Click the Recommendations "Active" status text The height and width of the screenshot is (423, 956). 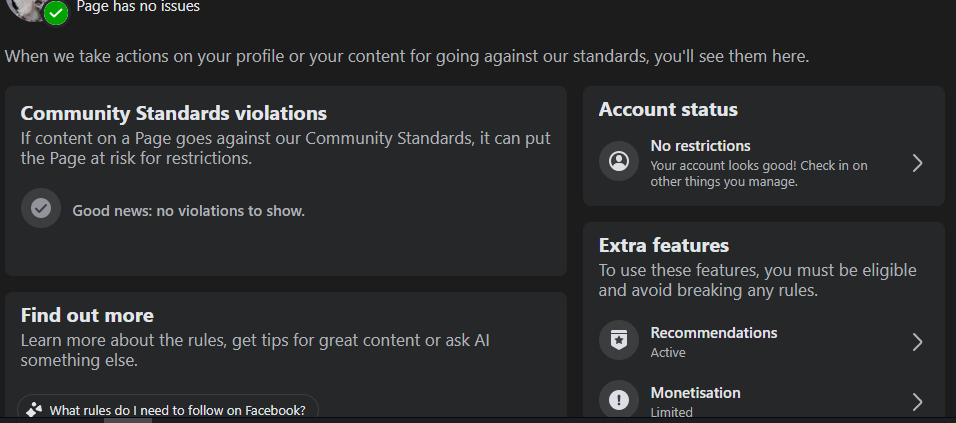point(668,353)
